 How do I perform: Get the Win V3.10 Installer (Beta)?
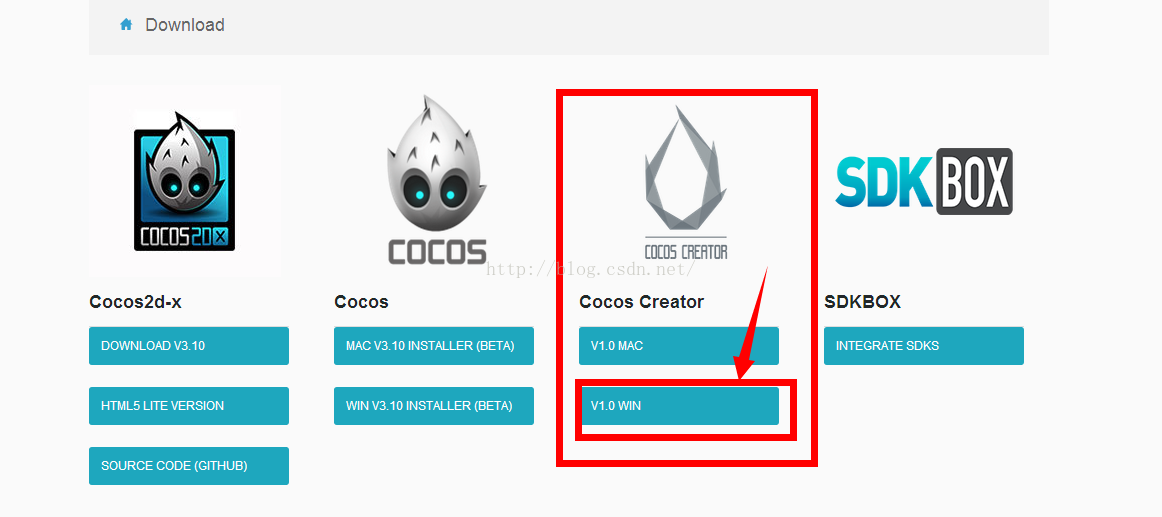click(x=434, y=406)
